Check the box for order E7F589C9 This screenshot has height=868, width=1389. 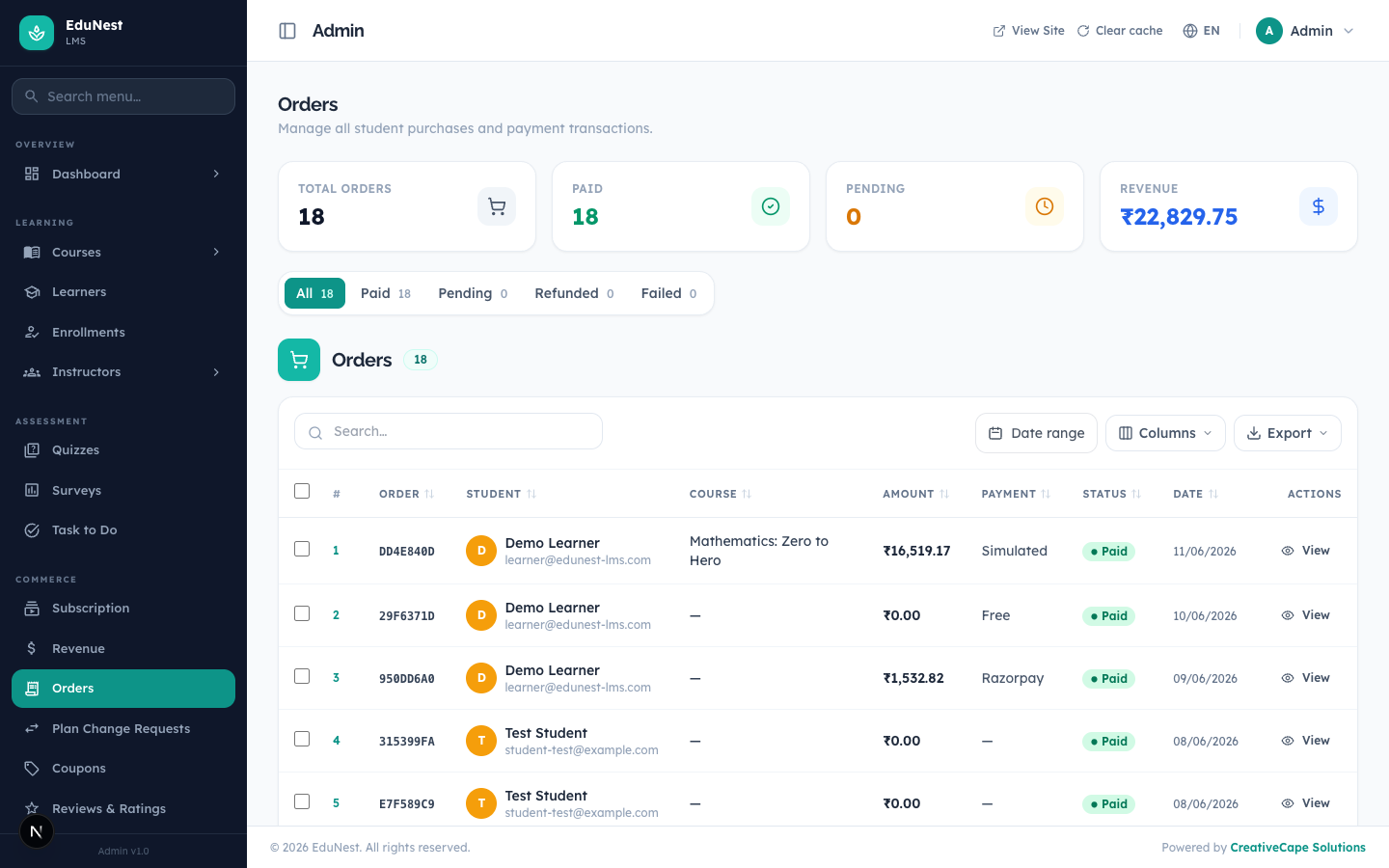click(x=302, y=801)
